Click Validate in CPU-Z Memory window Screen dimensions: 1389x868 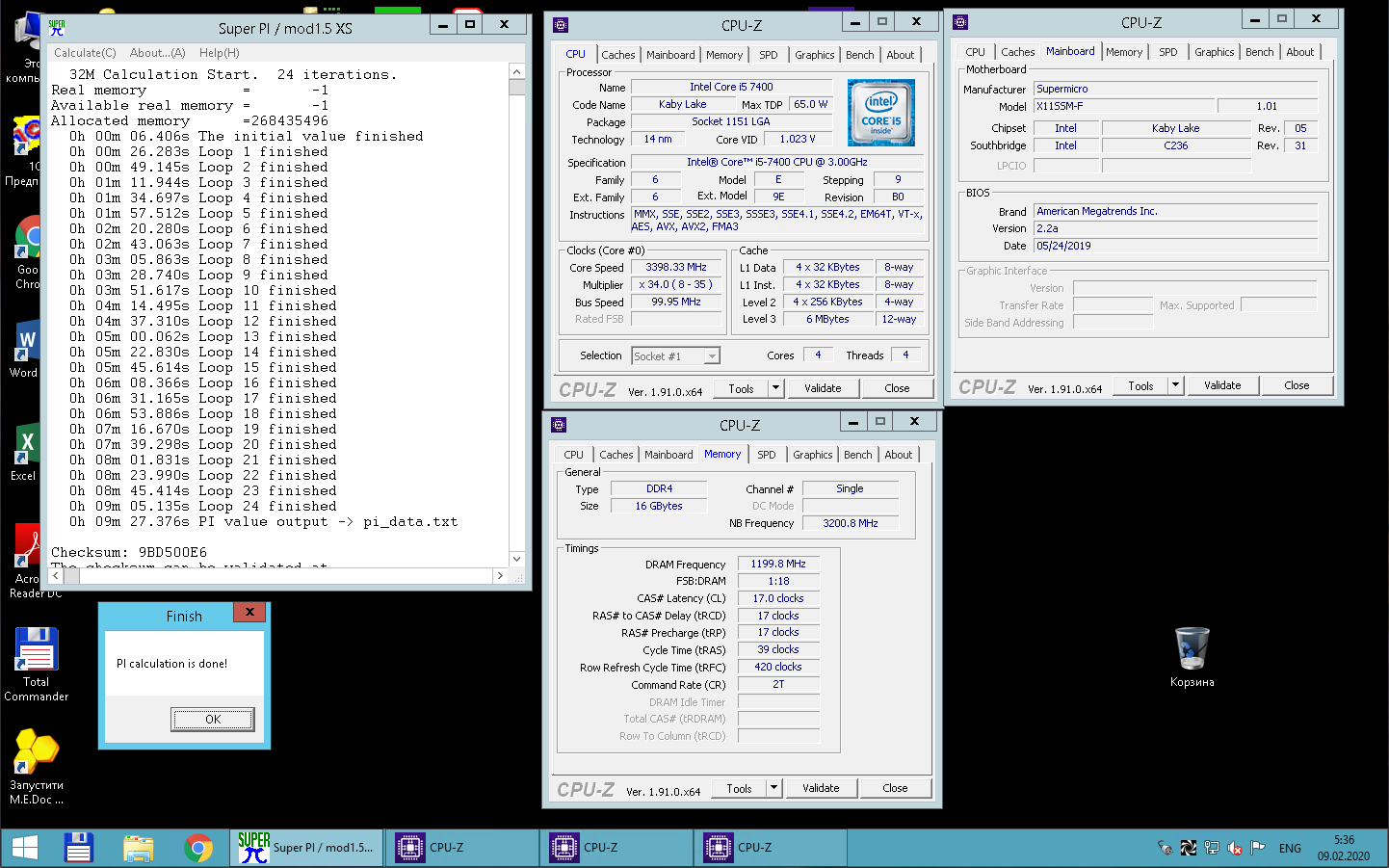[821, 788]
